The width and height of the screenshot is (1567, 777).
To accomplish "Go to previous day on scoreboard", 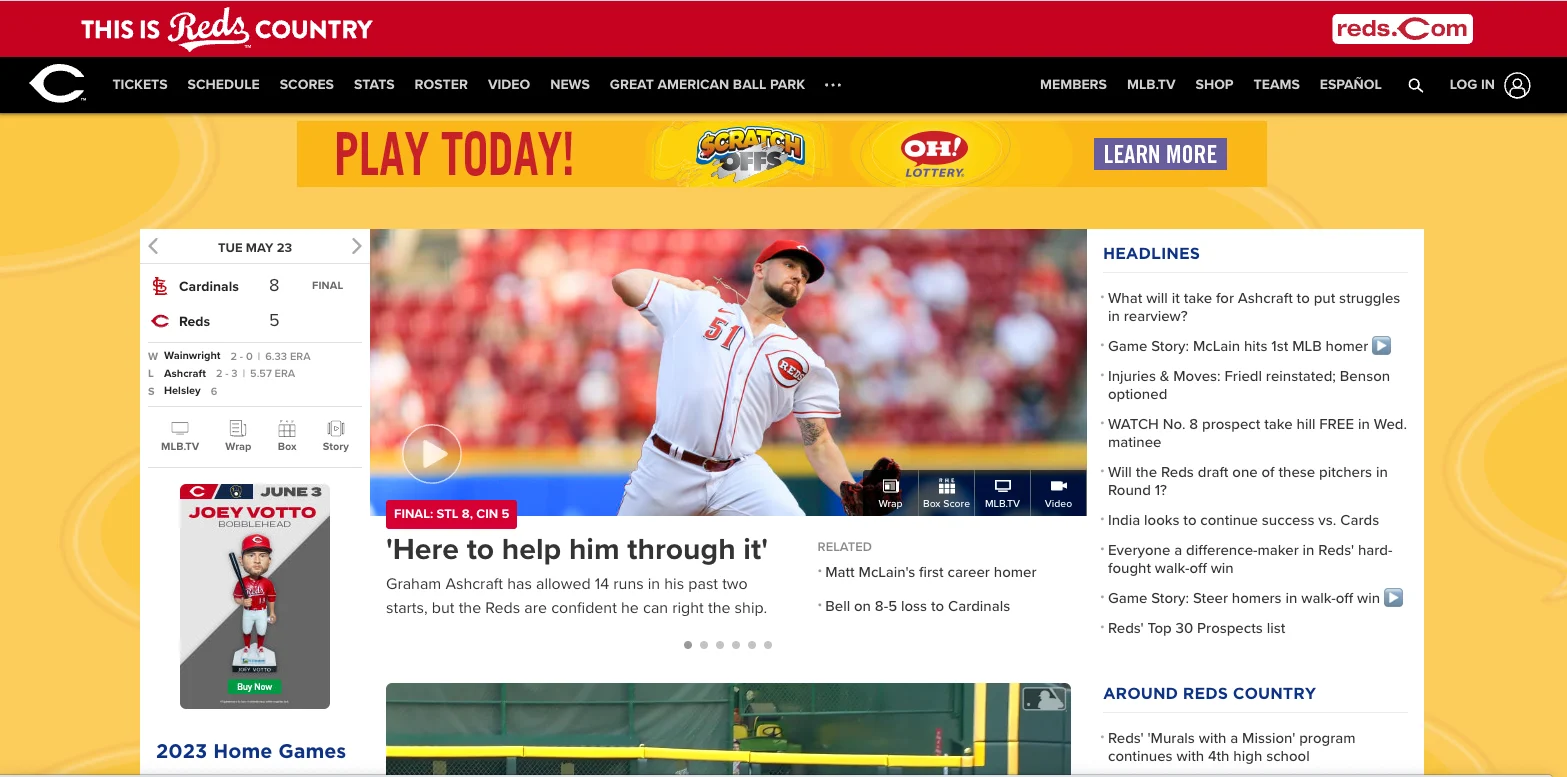I will pyautogui.click(x=154, y=246).
